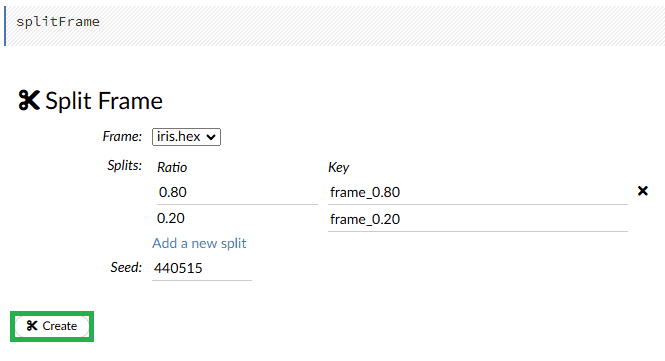The image size is (665, 361).
Task: Click the Add a new split link
Action: (199, 243)
